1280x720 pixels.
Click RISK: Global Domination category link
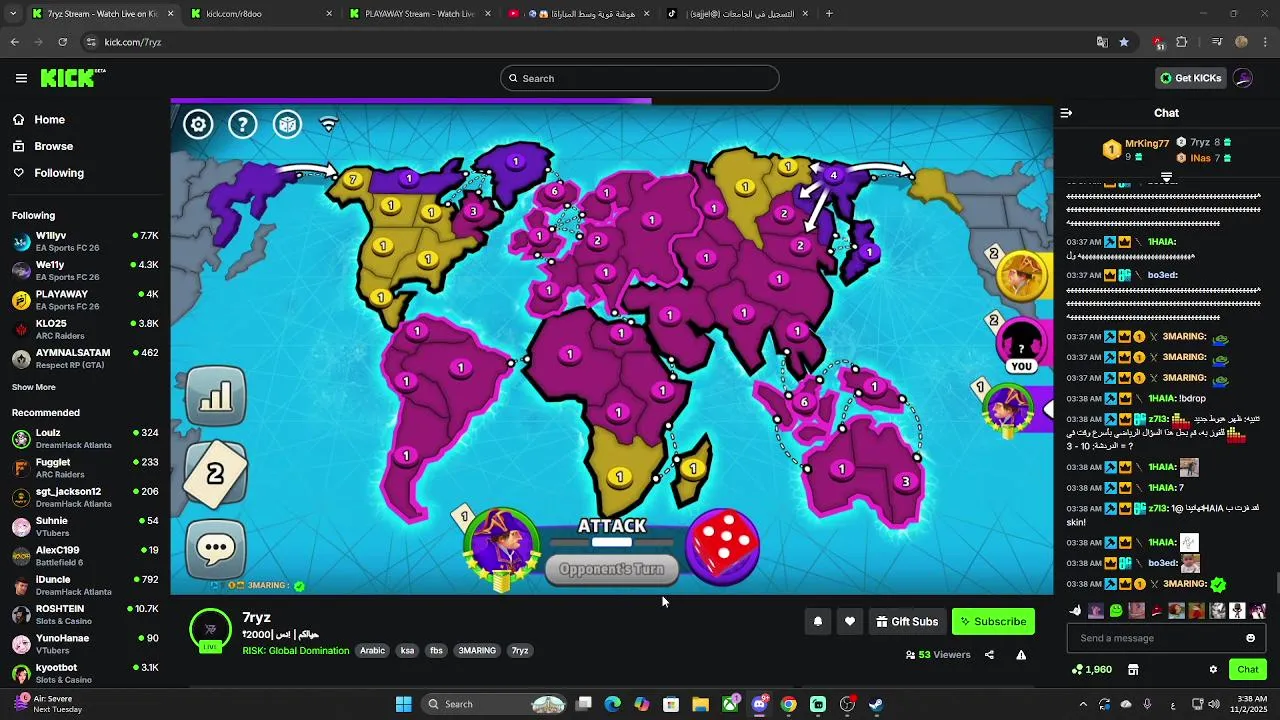point(296,650)
